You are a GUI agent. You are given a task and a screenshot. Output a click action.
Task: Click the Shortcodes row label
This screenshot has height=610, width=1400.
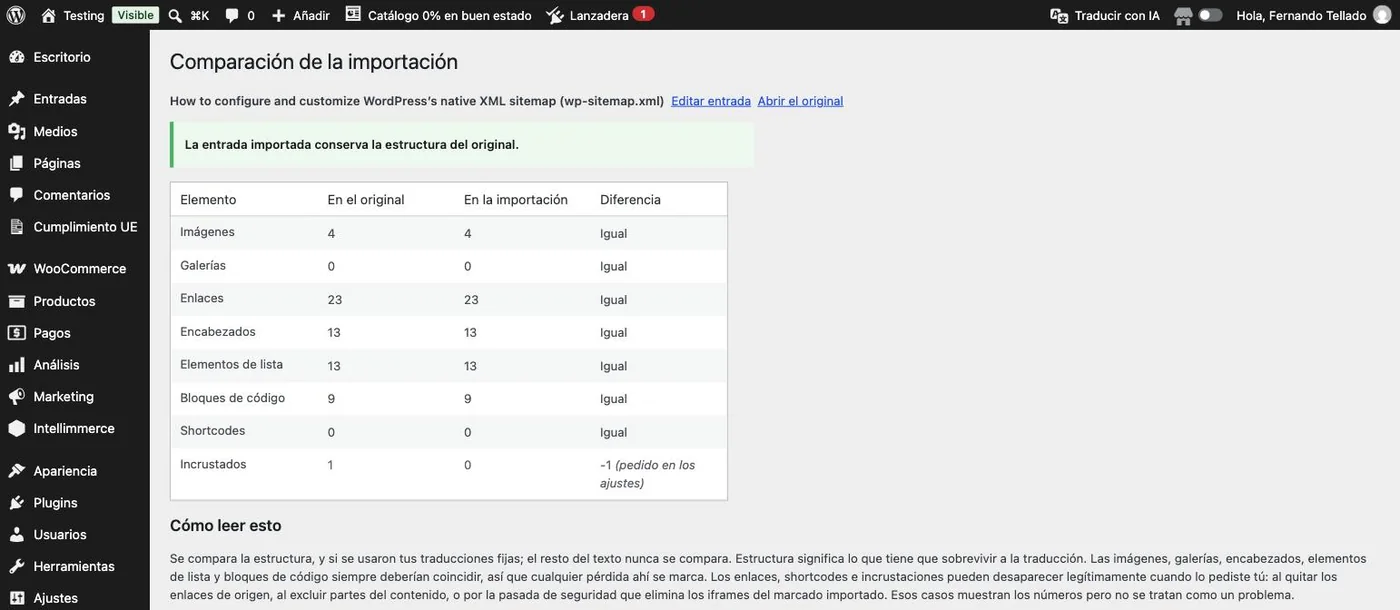[x=212, y=430]
